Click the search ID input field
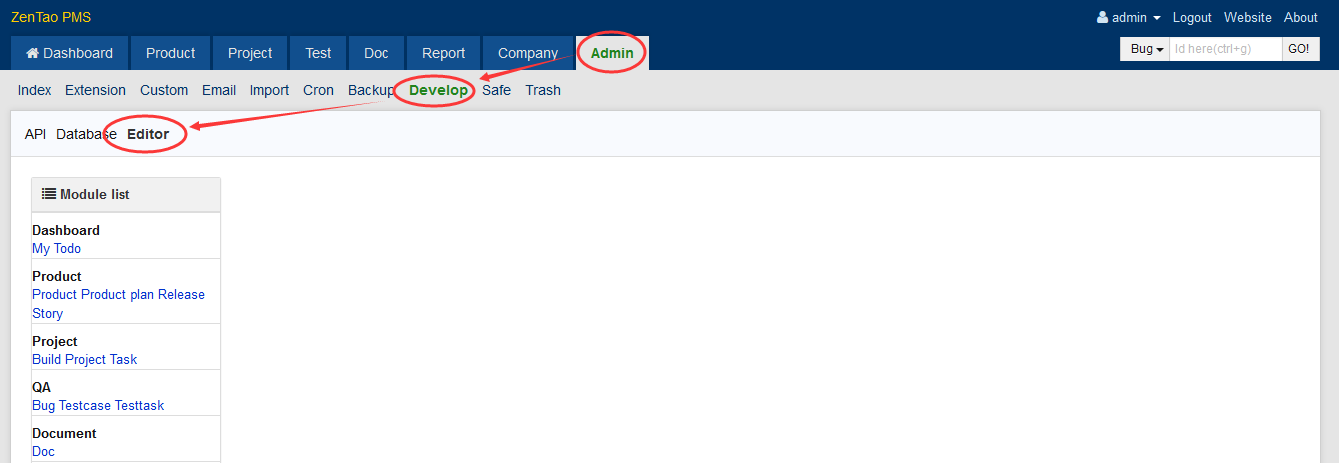 click(x=1225, y=49)
